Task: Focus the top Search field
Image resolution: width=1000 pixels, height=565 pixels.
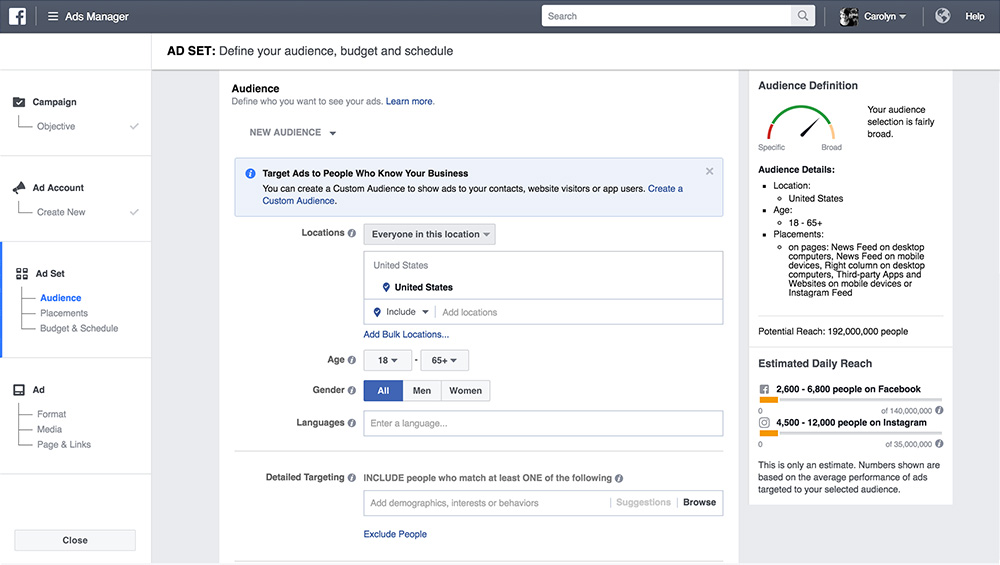Action: click(x=666, y=16)
